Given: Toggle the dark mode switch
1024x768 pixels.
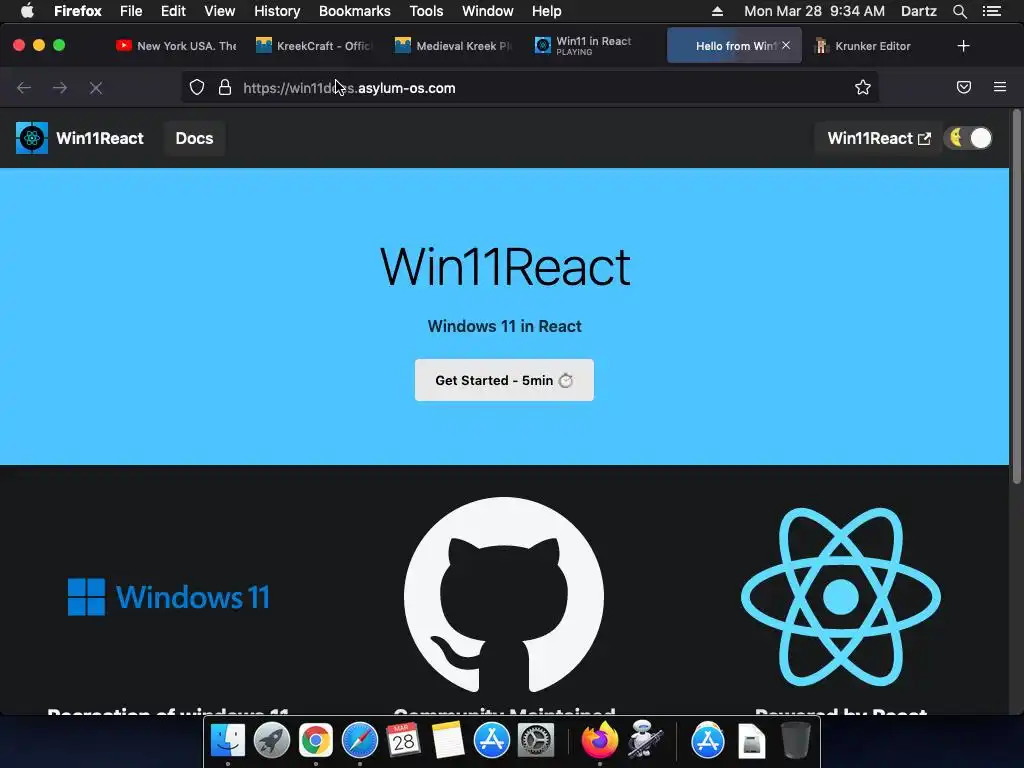Looking at the screenshot, I should pos(969,138).
